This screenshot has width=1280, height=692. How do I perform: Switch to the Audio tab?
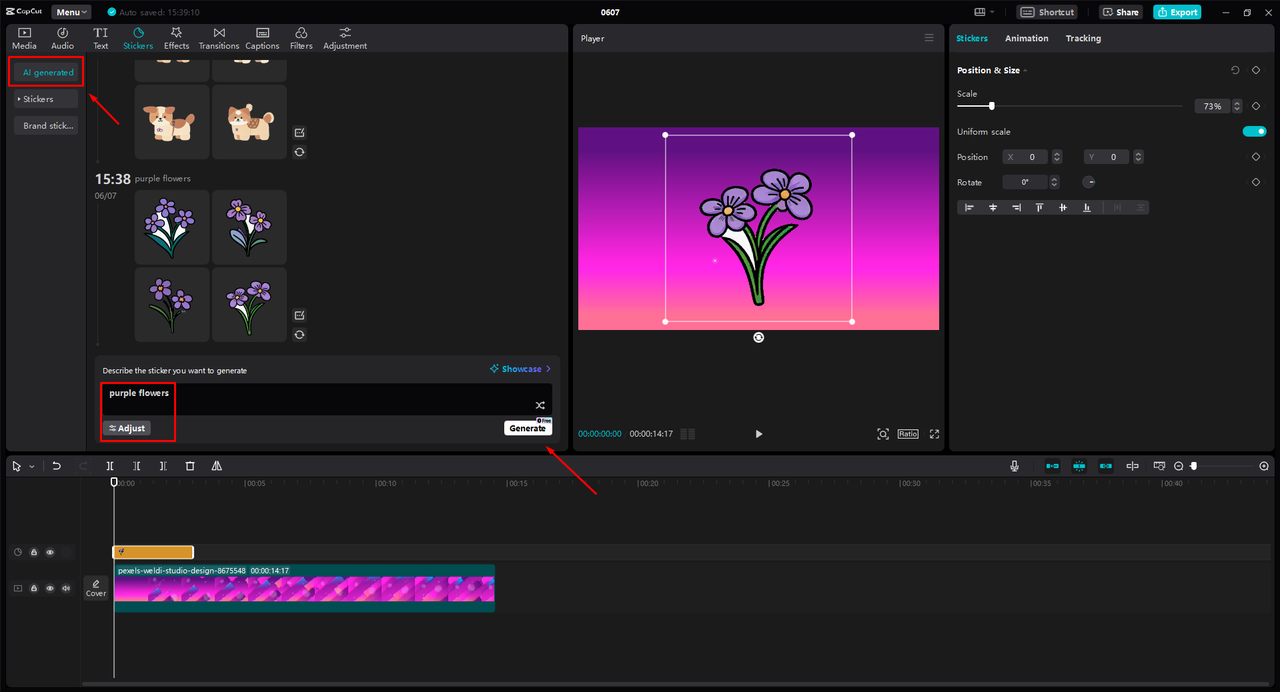62,39
